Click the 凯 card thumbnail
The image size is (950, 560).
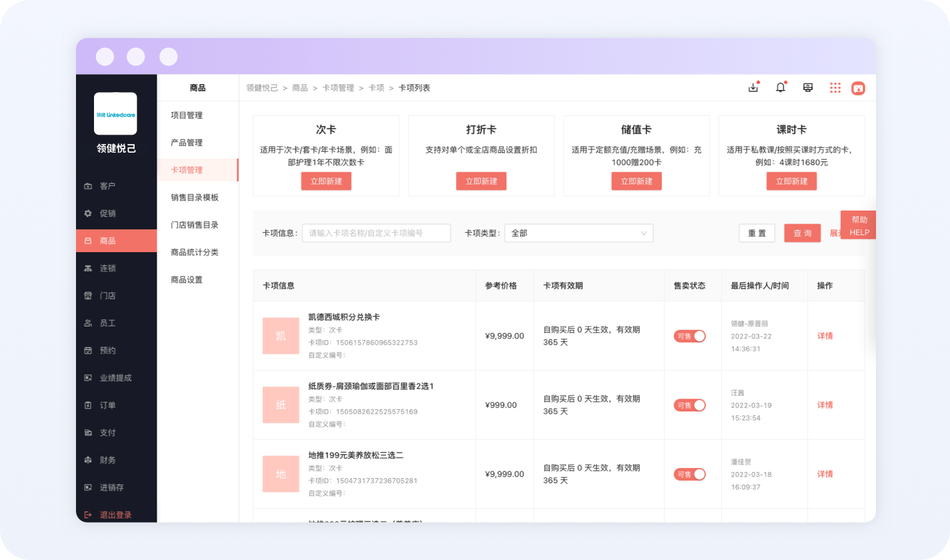(x=281, y=336)
